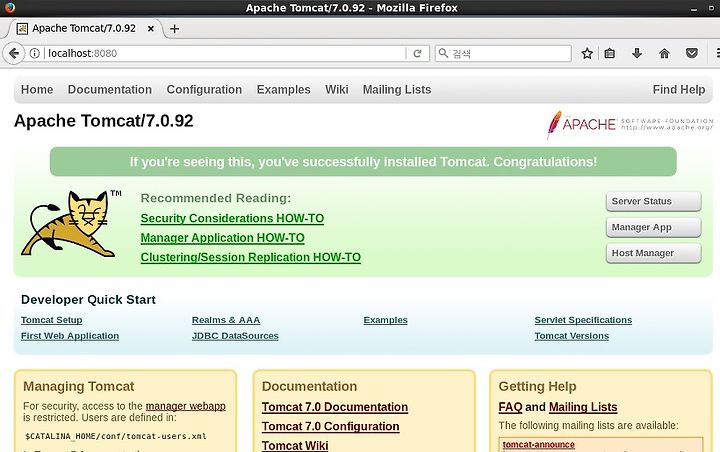Open Home in the Tomcat navigation bar
720x452 pixels.
(x=37, y=90)
